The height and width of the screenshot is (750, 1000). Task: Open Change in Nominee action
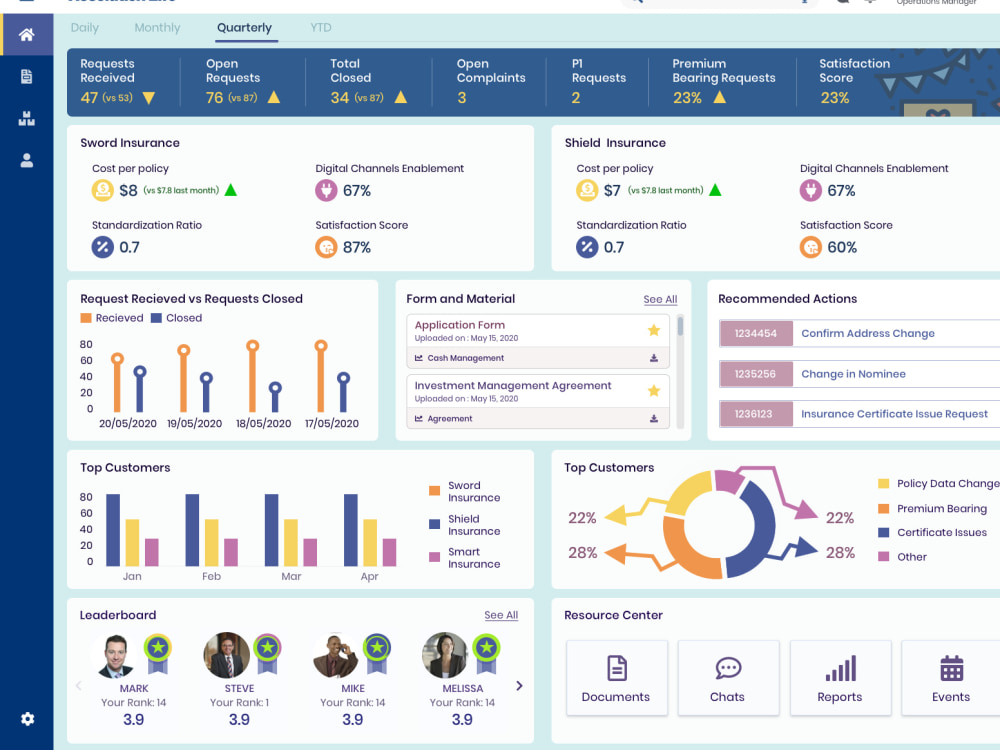coord(853,374)
